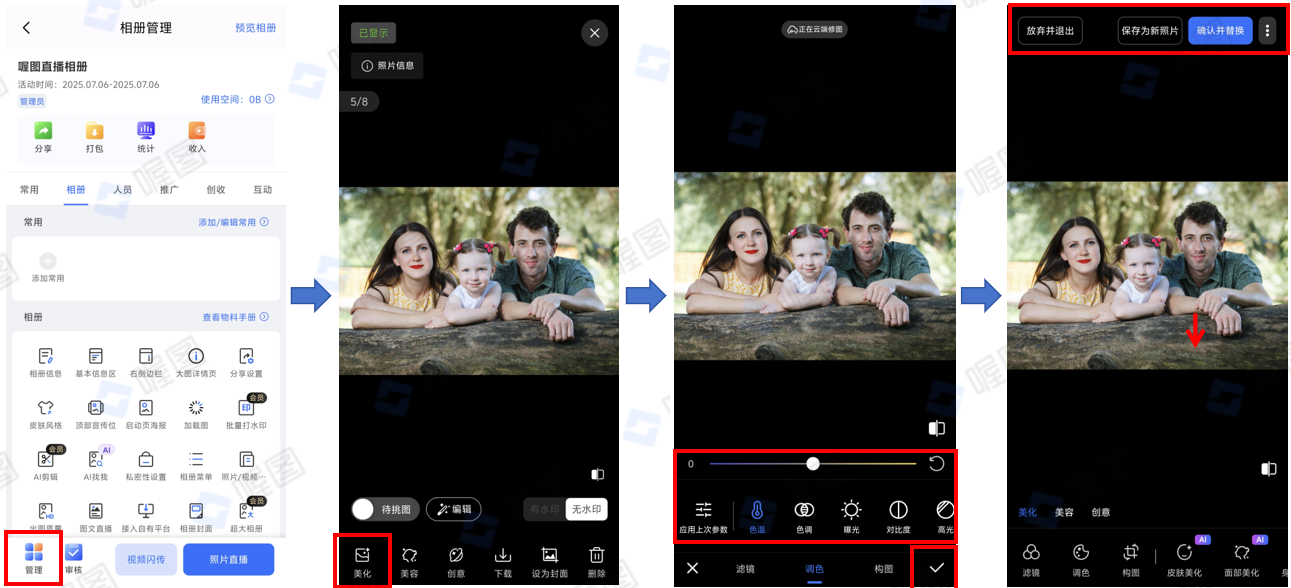This screenshot has width=1291, height=588.
Task: Select 曝光 exposure tool
Action: click(851, 510)
